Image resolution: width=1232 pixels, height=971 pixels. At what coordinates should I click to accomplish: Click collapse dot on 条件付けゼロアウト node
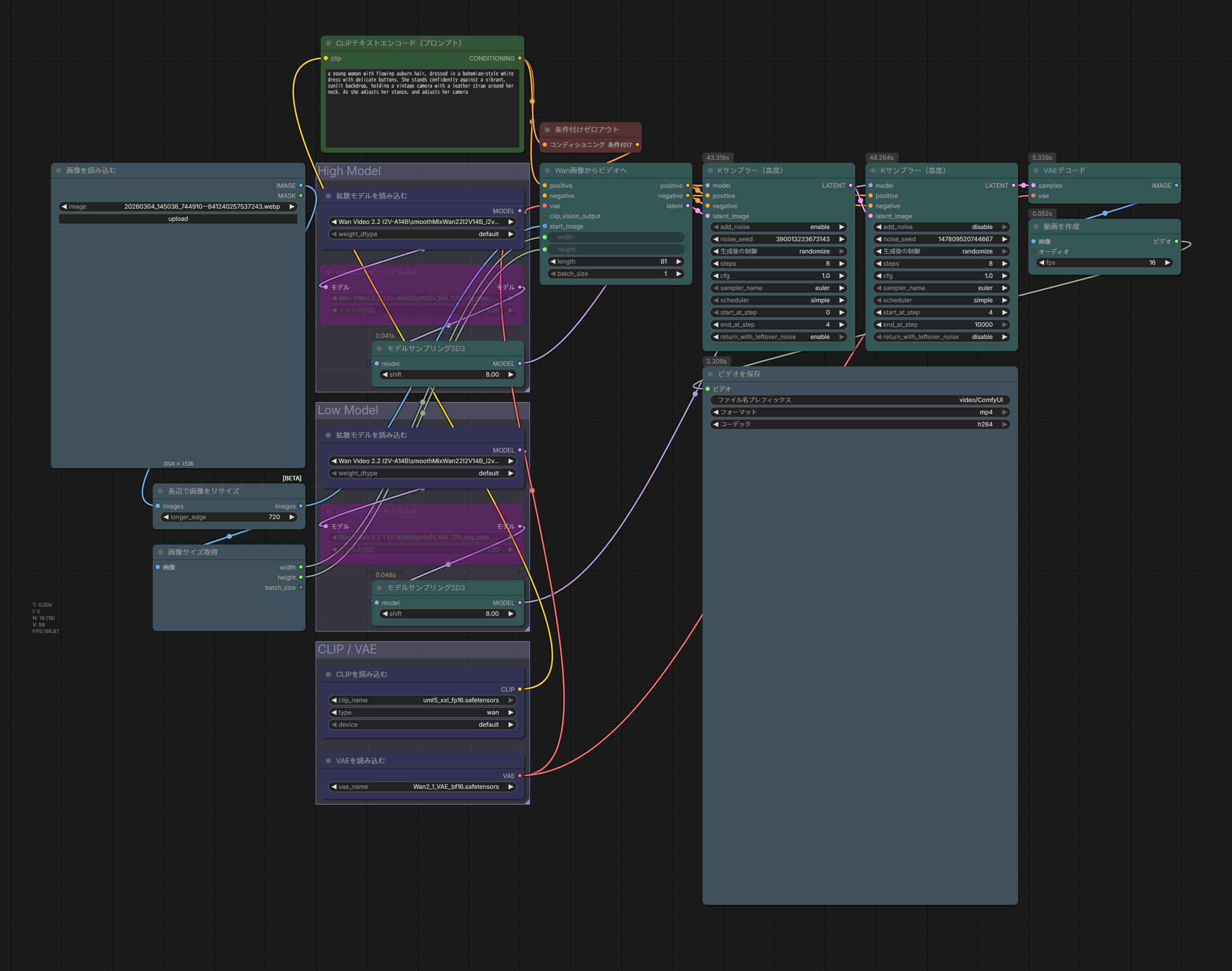[547, 130]
